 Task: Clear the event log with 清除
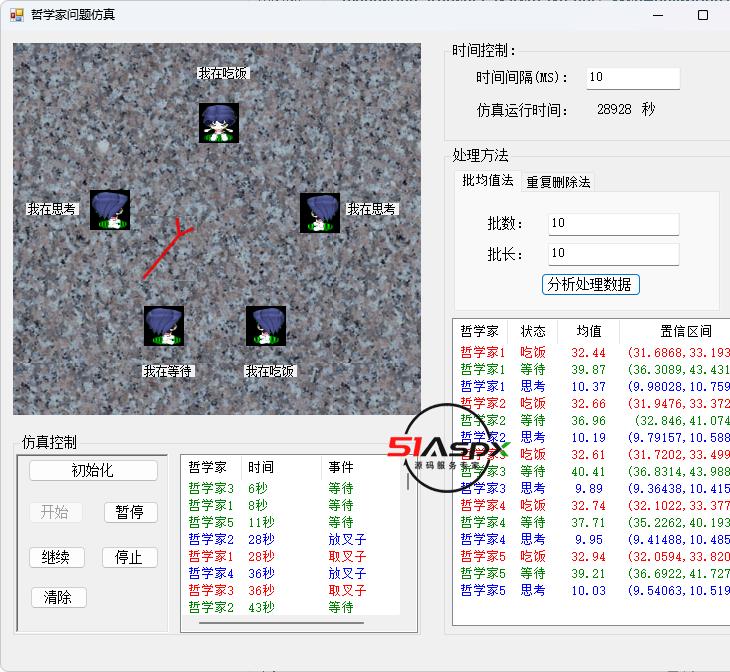pos(58,597)
